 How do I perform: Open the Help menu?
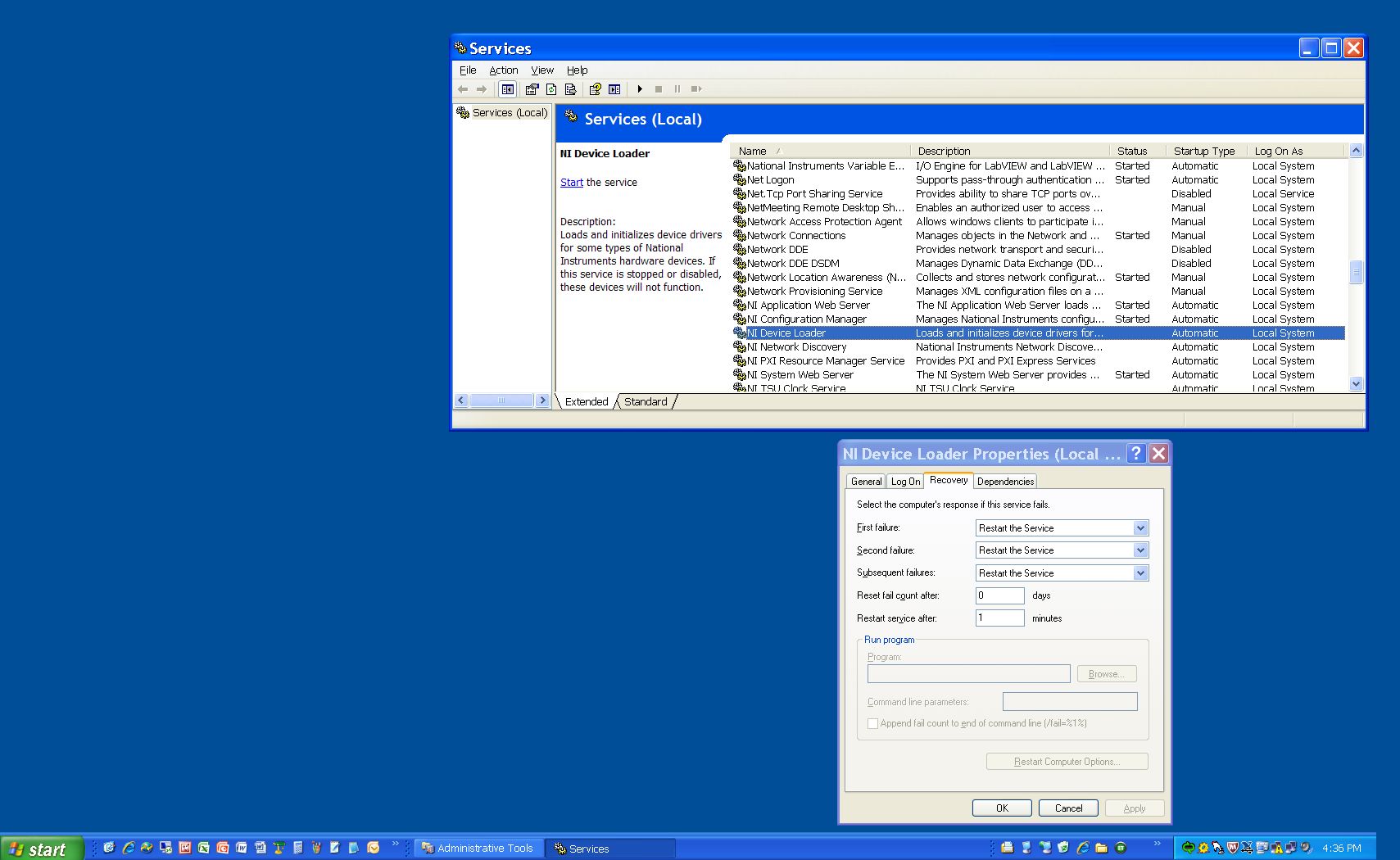pos(578,70)
